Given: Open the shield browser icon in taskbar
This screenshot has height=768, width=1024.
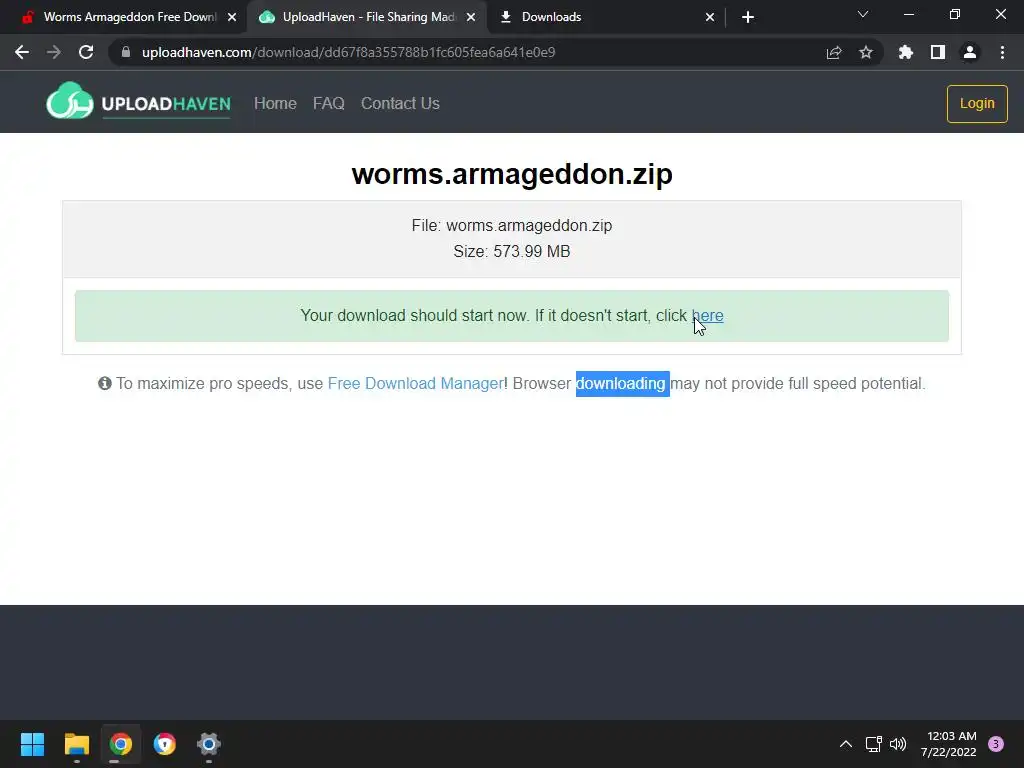Looking at the screenshot, I should (x=165, y=744).
